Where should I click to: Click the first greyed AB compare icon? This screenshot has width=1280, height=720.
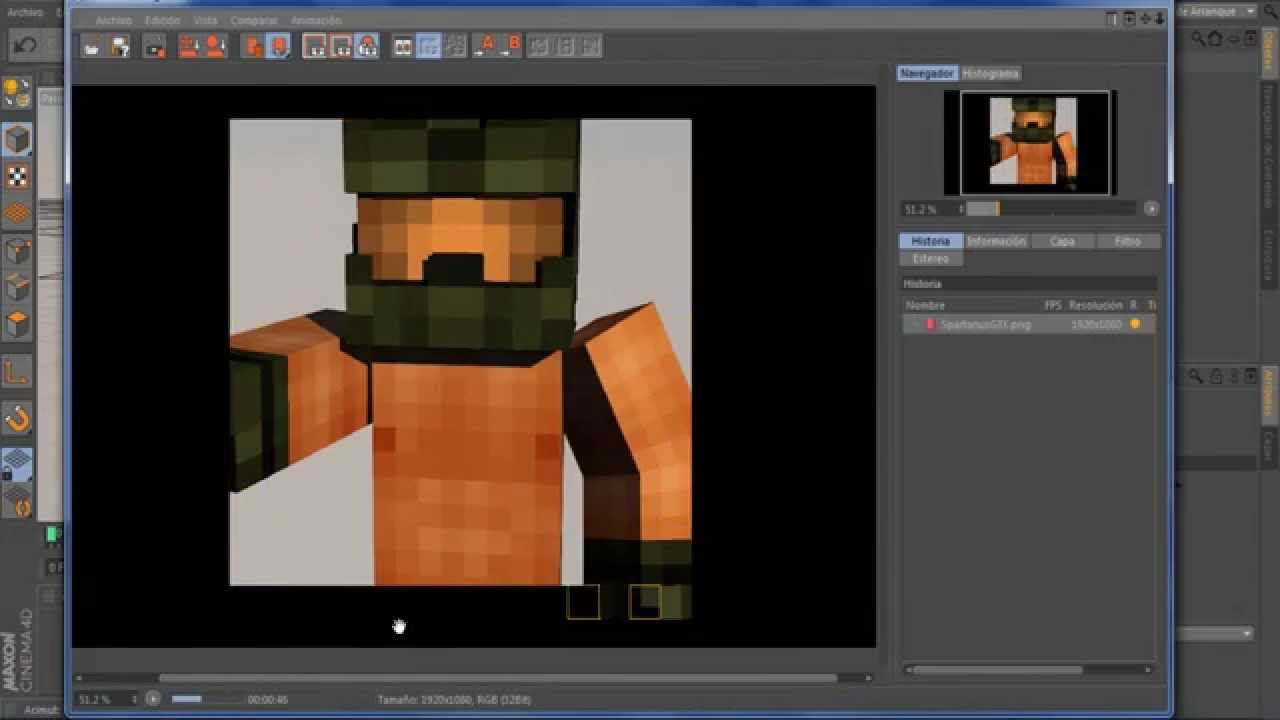tap(539, 46)
